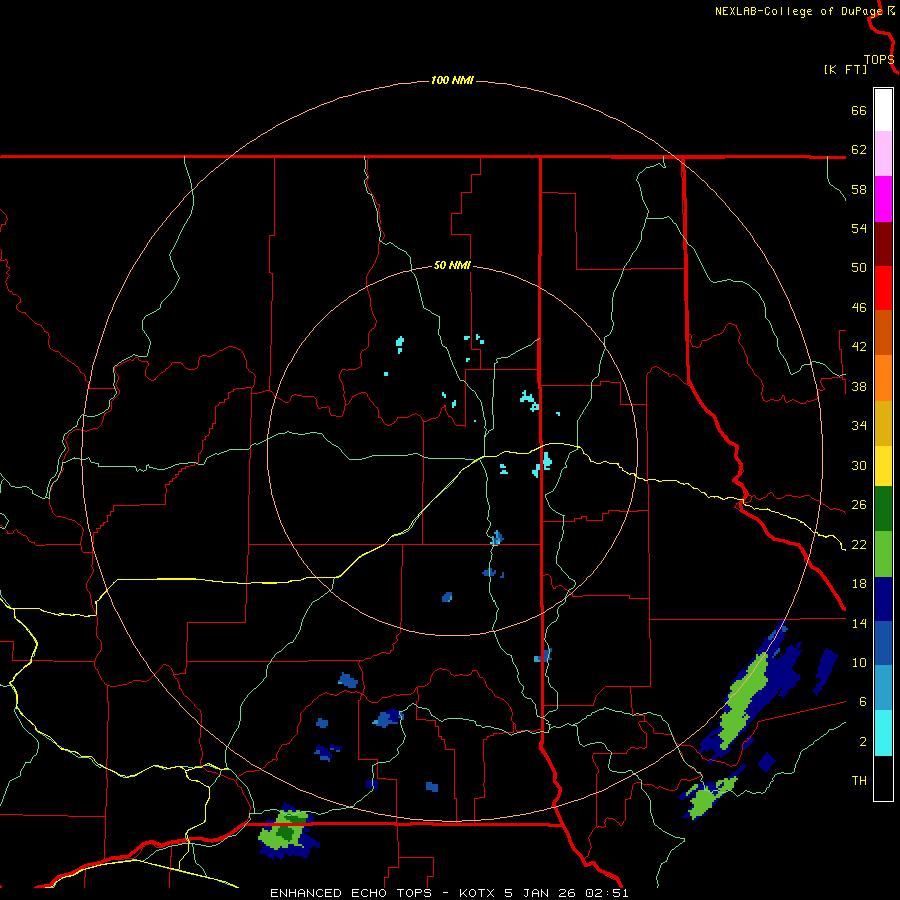Click the black TH legend swatch
Viewport: 900px width, 900px height.
(883, 778)
